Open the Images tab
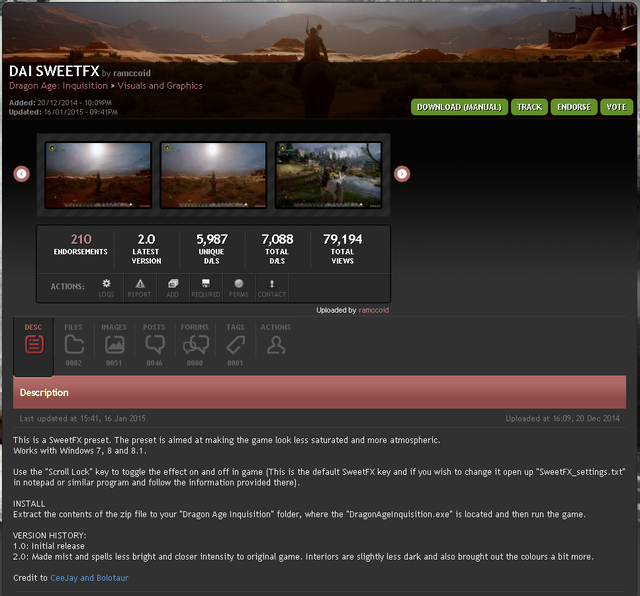 coord(114,345)
